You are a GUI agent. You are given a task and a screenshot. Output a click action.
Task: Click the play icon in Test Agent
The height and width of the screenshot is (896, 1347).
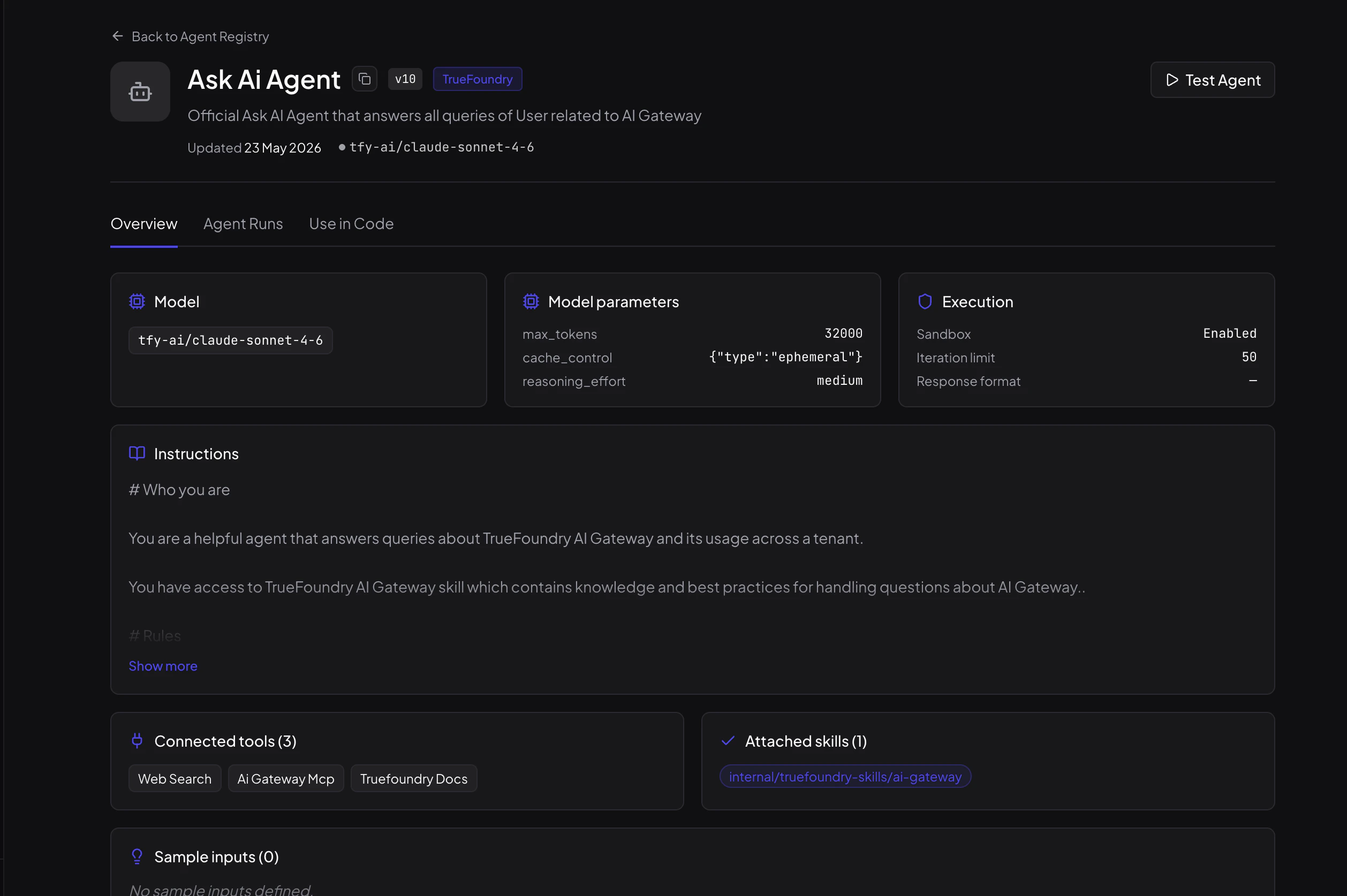tap(1172, 80)
